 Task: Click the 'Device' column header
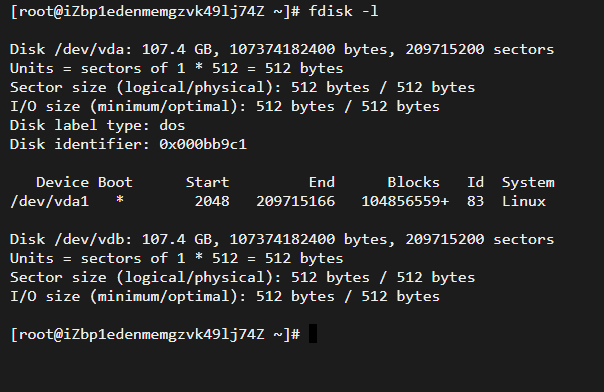pos(63,182)
